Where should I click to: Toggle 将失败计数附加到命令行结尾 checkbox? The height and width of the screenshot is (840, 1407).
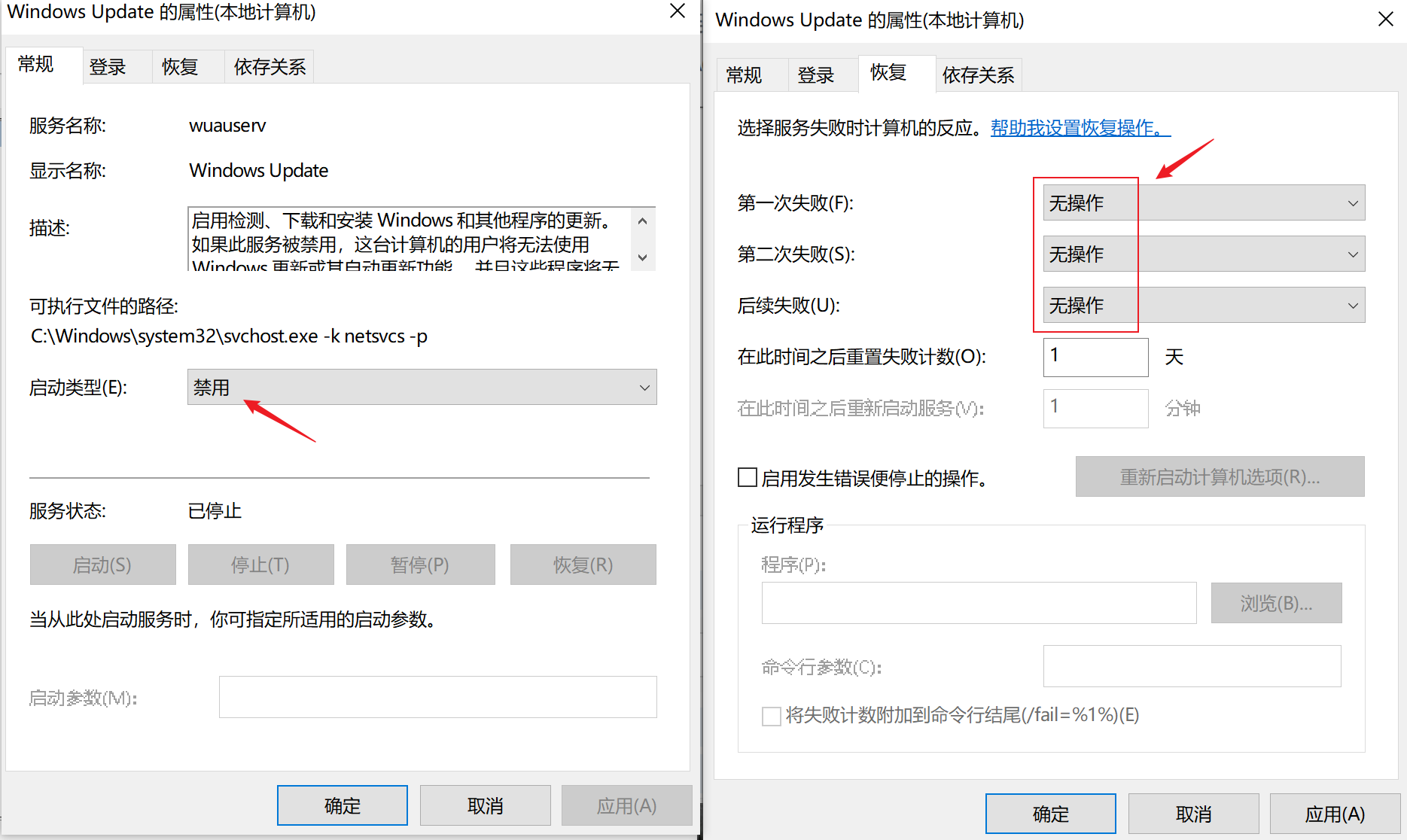point(772,716)
